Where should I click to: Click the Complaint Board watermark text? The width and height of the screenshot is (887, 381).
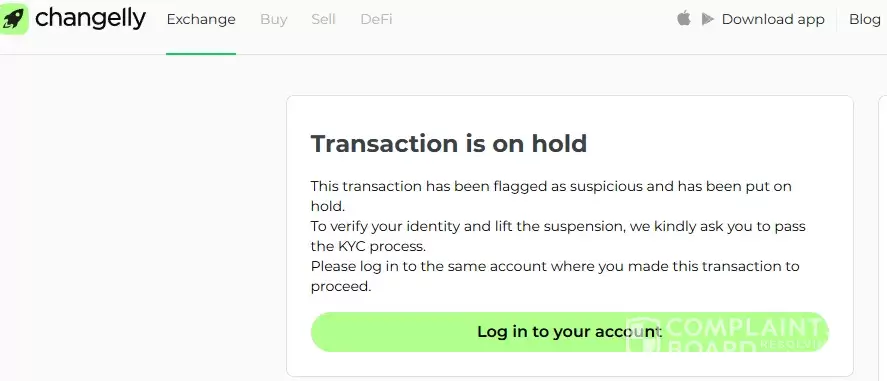[x=746, y=335]
